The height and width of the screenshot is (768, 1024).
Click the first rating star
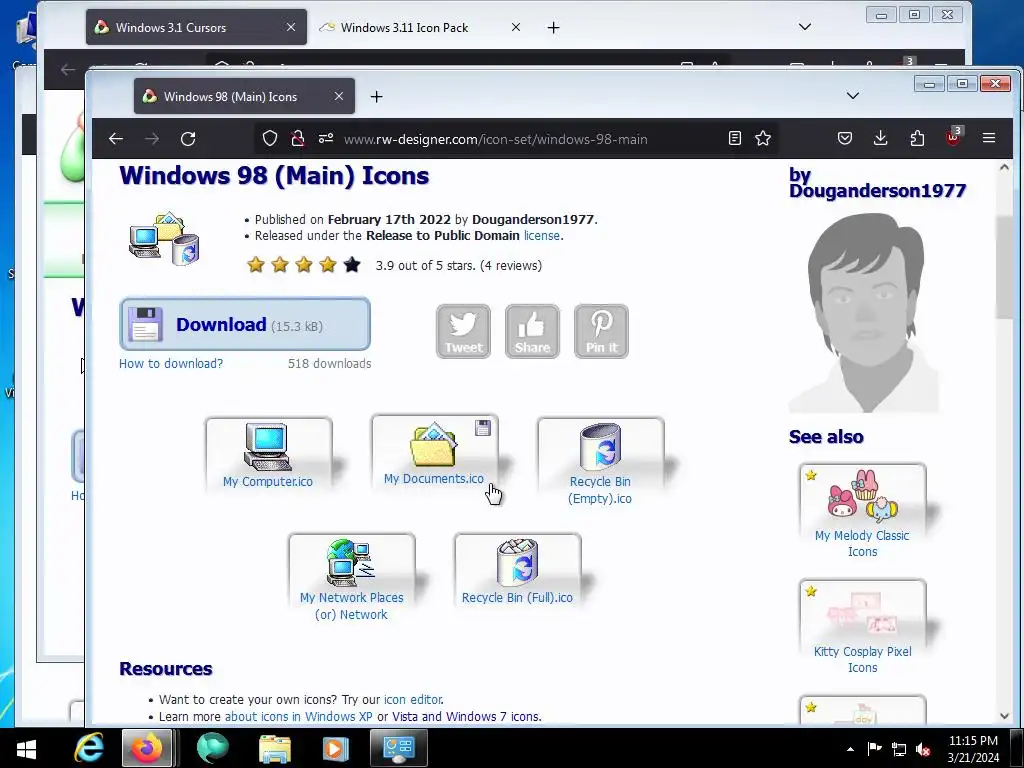coord(256,264)
